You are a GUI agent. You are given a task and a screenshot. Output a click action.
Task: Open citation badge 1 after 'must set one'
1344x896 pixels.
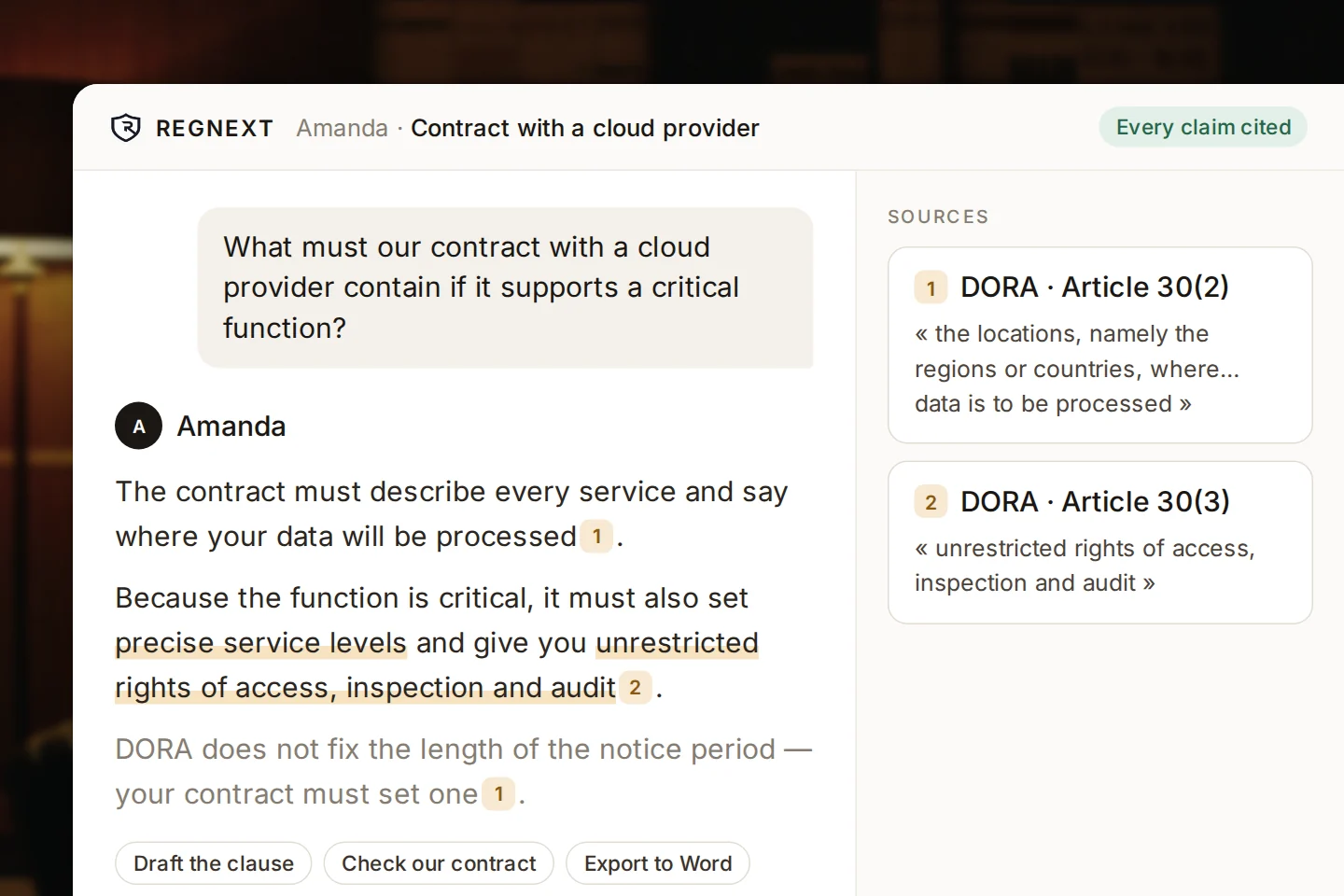[x=499, y=794]
